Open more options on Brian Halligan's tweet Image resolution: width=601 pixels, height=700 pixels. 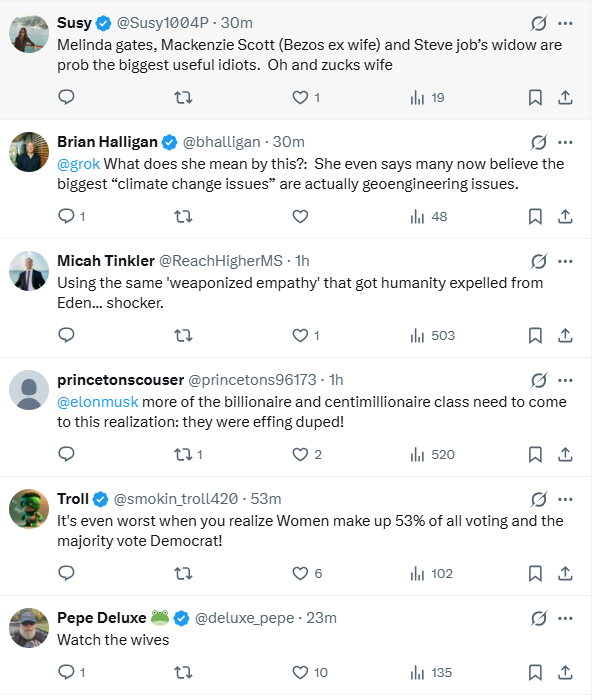coord(567,141)
